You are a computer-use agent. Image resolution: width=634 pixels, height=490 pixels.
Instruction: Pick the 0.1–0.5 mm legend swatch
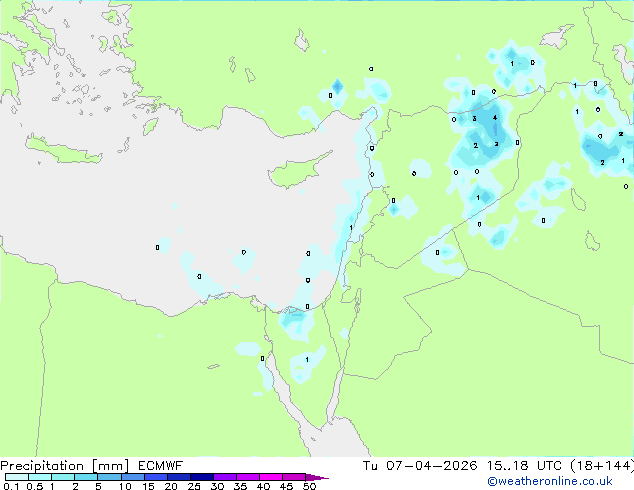pos(17,477)
